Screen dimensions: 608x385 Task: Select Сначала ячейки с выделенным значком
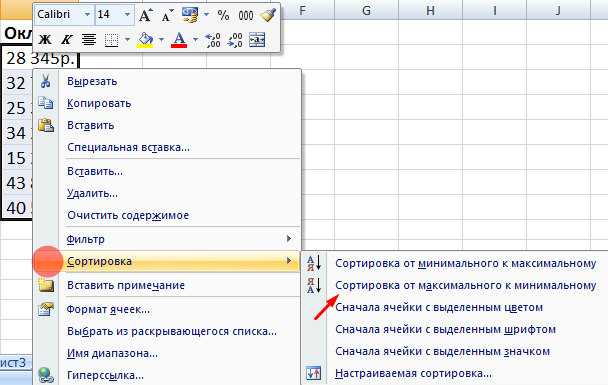454,352
